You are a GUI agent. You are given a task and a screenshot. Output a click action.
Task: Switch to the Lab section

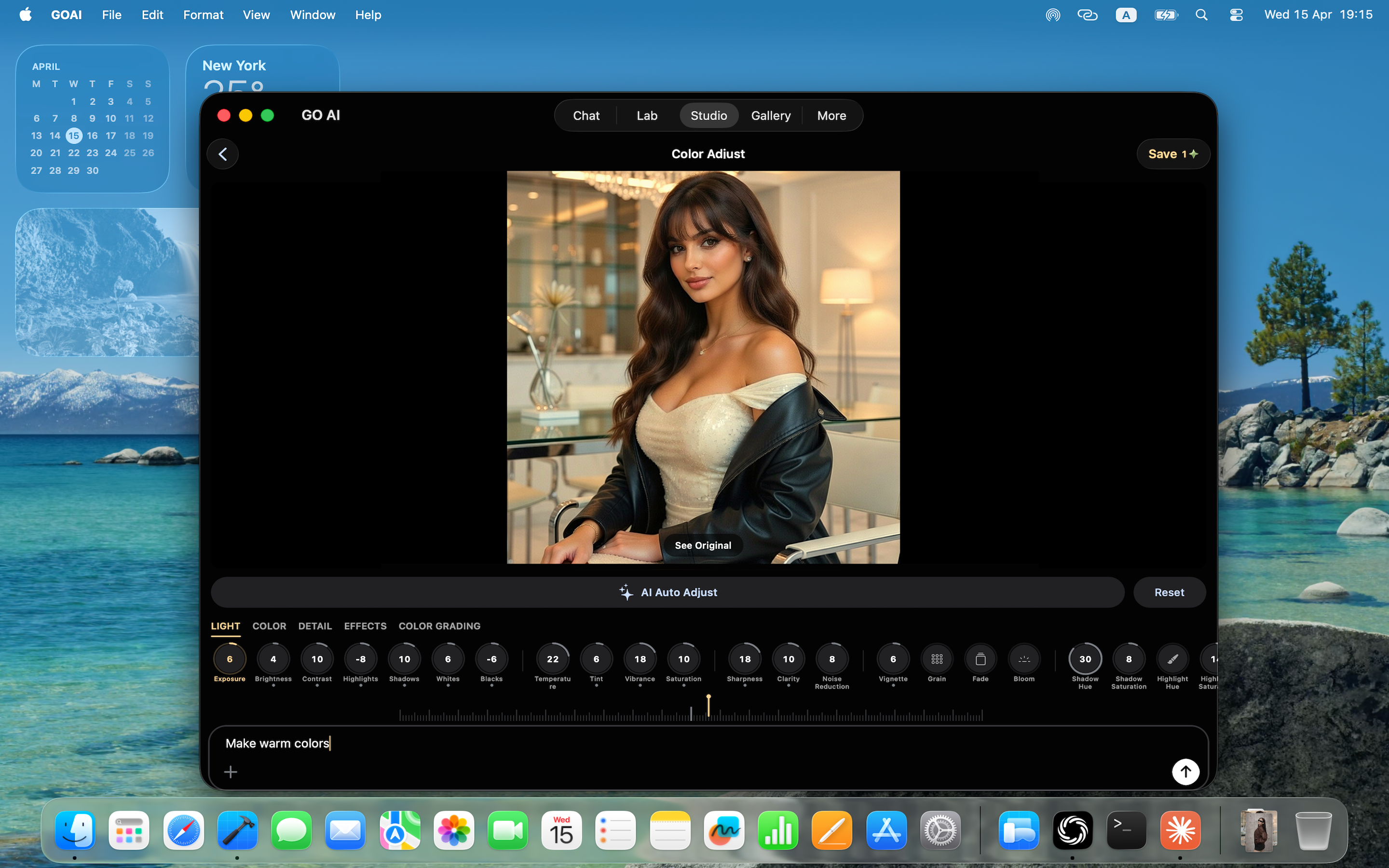(x=647, y=115)
